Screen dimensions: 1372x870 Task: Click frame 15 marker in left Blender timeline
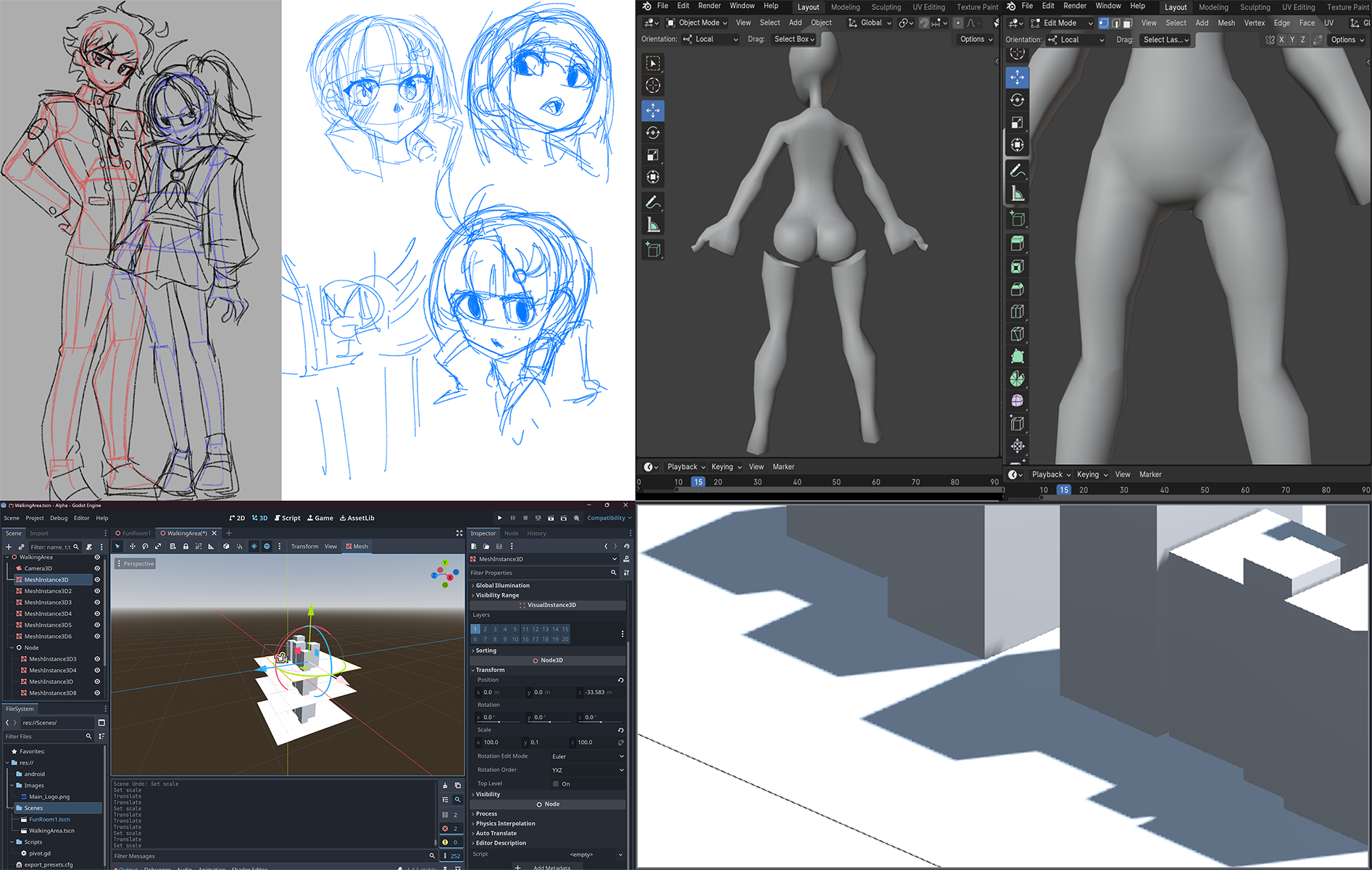[x=698, y=482]
